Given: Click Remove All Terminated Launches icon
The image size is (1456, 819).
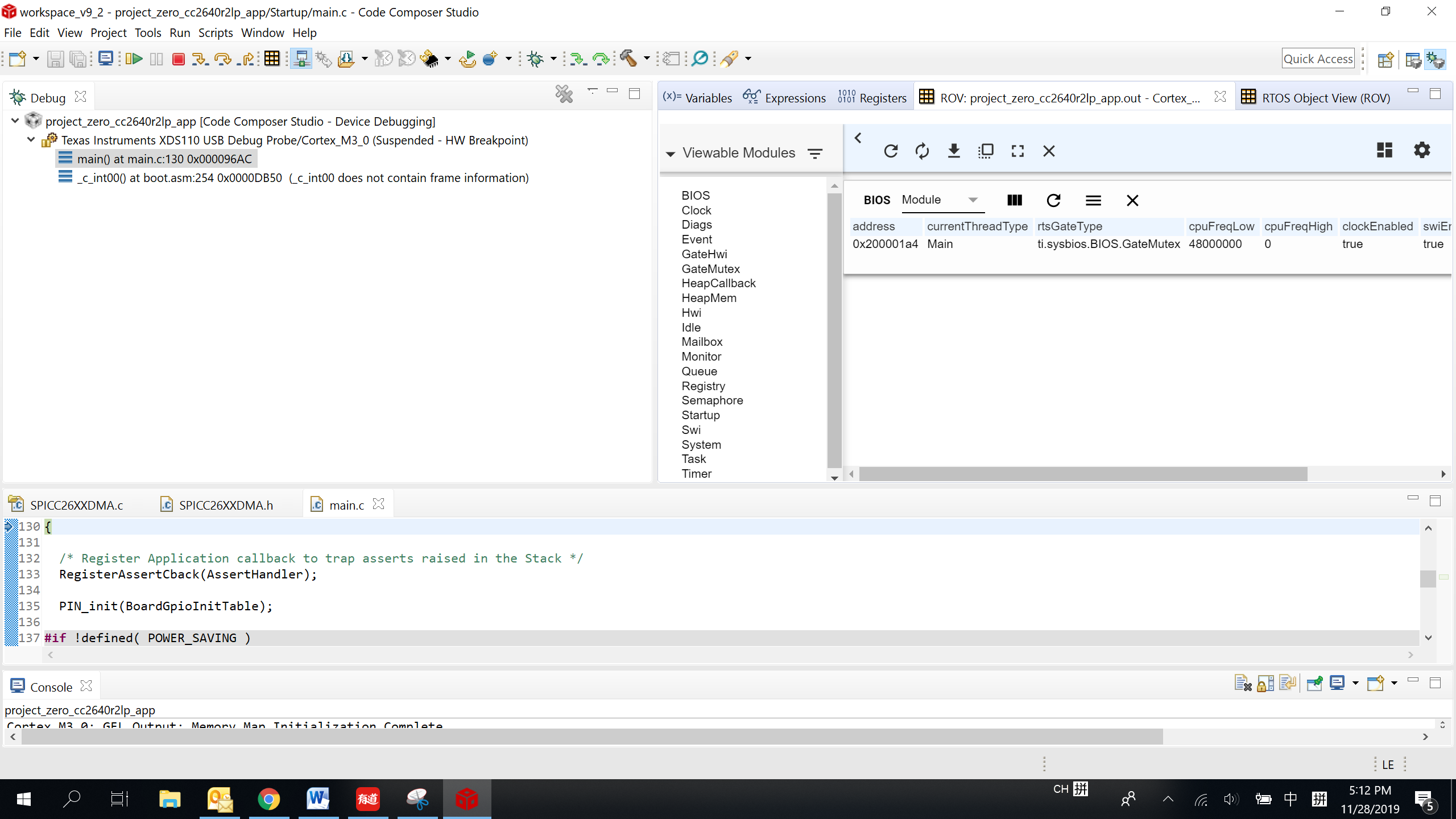Looking at the screenshot, I should (564, 94).
